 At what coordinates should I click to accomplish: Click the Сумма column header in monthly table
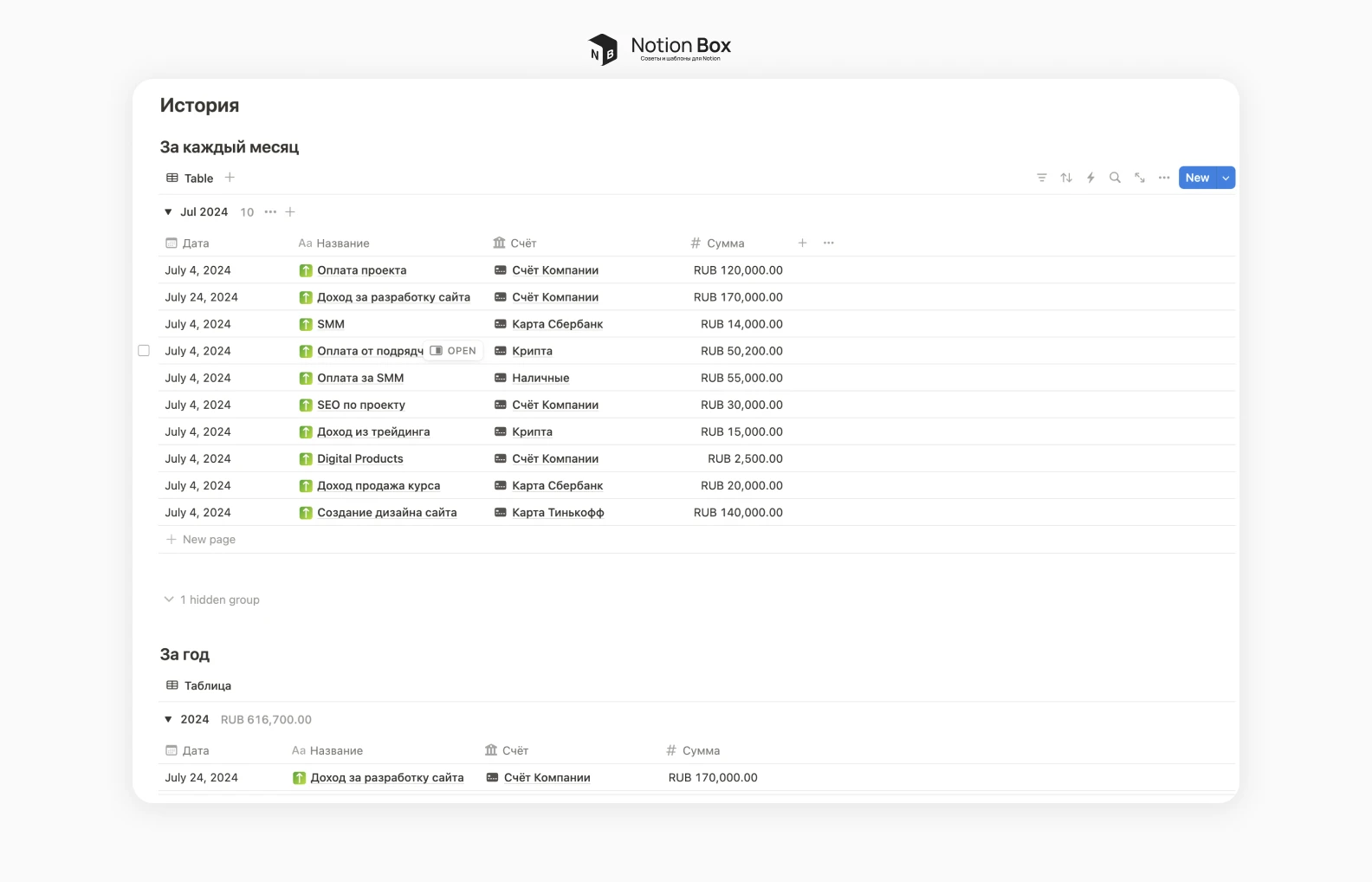point(724,243)
